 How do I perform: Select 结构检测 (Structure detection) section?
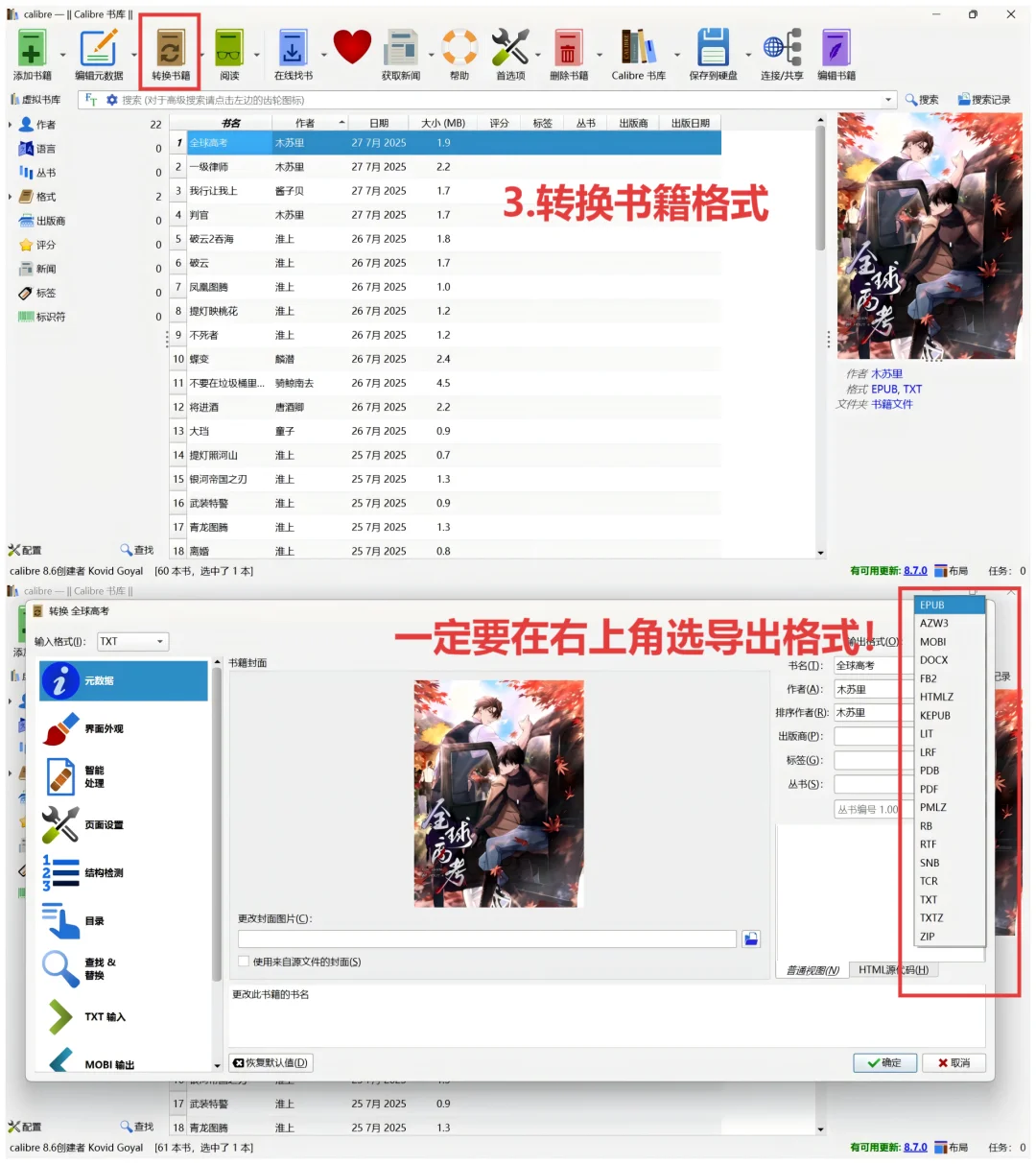coord(124,873)
